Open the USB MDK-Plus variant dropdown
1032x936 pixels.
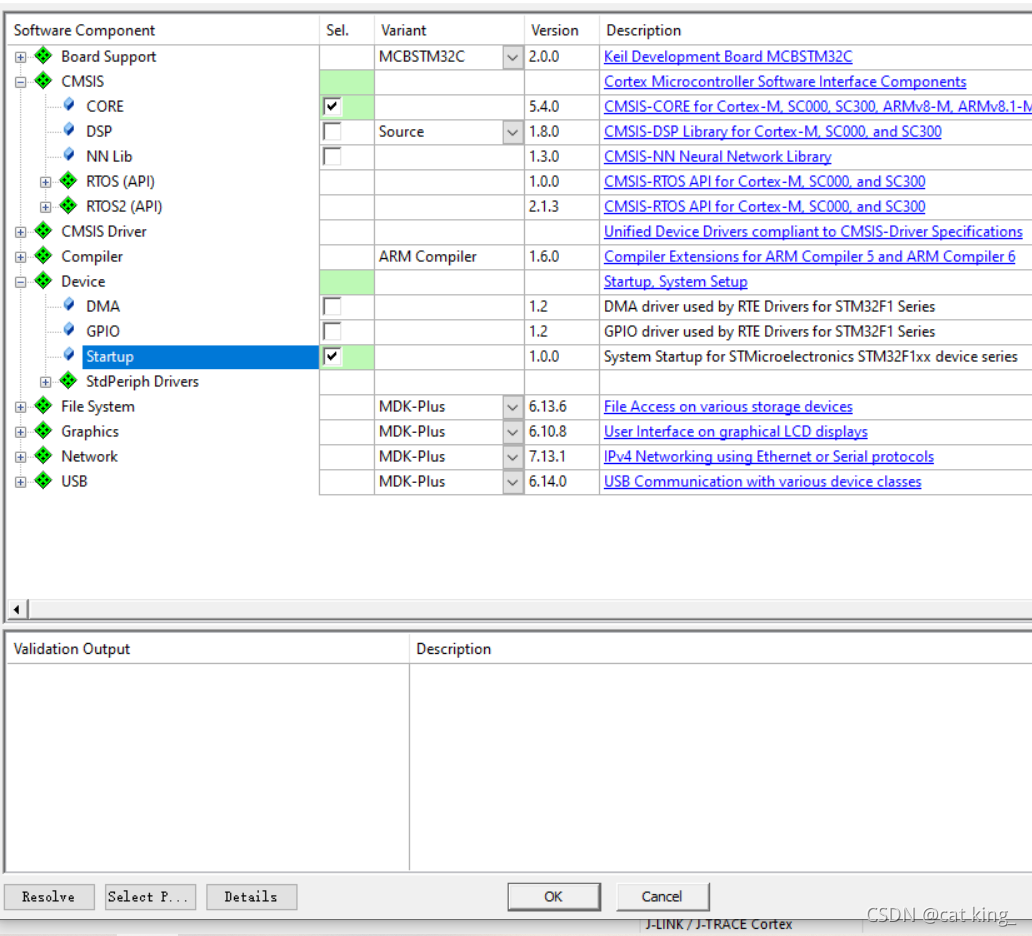coord(513,482)
